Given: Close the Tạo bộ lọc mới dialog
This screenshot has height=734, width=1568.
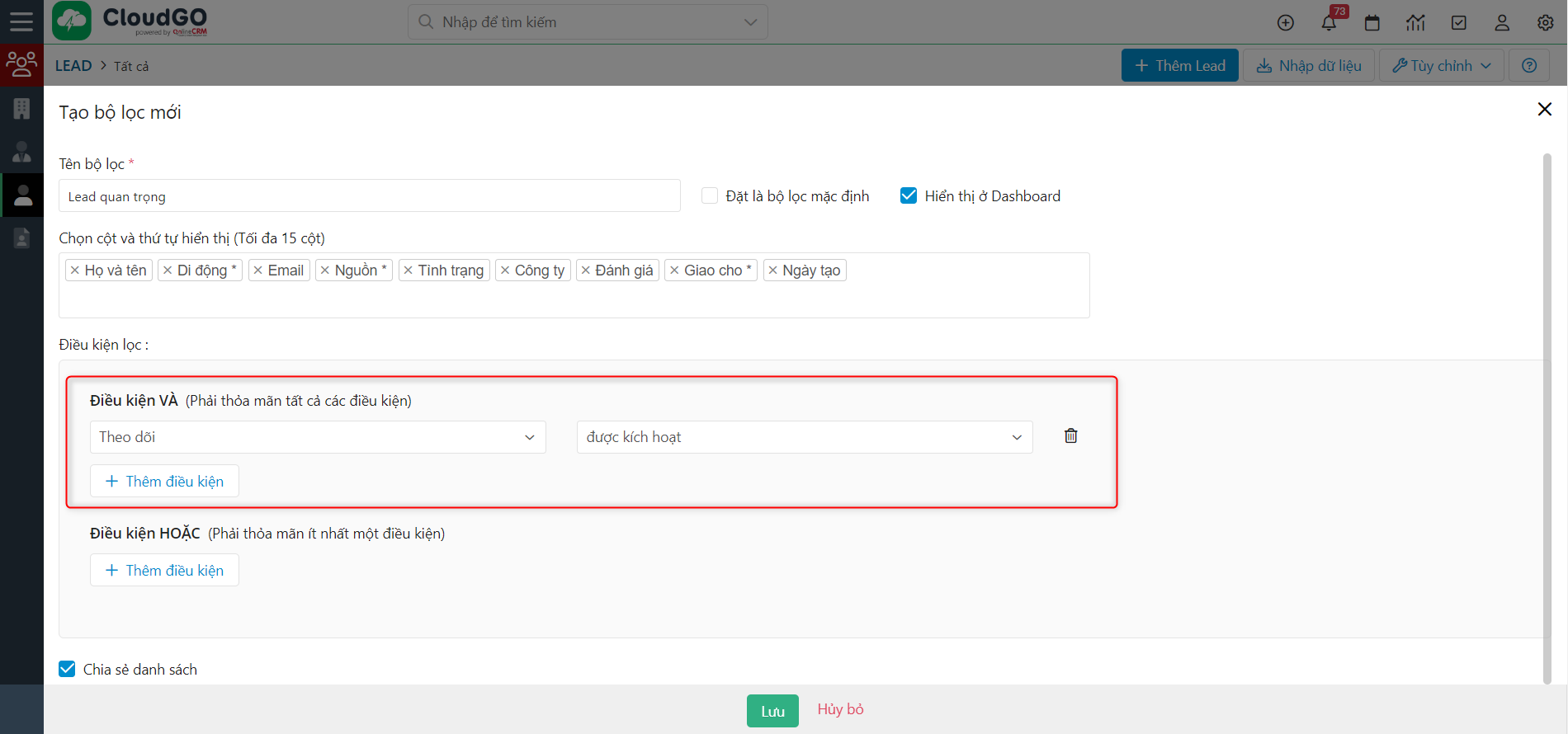Looking at the screenshot, I should coord(1545,109).
